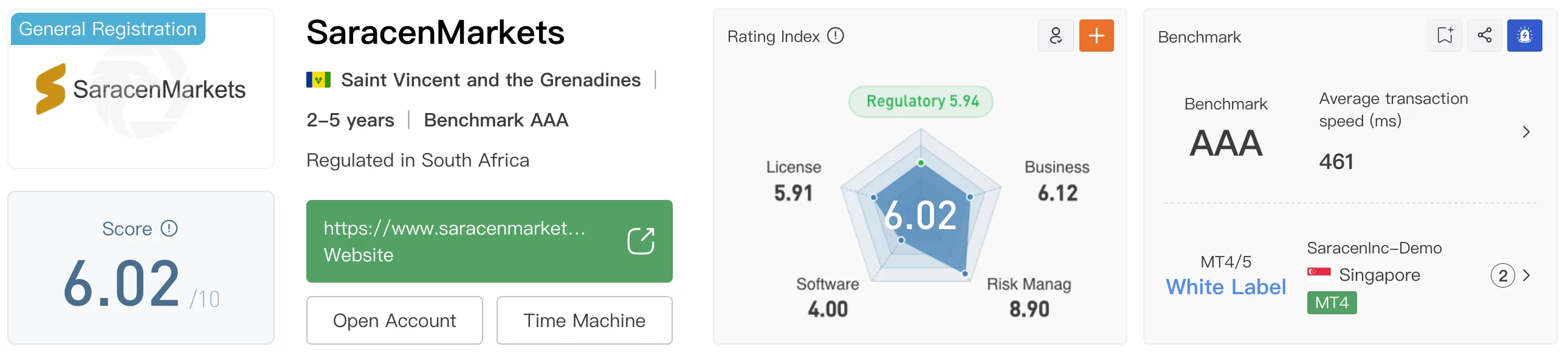The width and height of the screenshot is (1568, 355).
Task: Click the Software 4.00 value
Action: point(828,309)
